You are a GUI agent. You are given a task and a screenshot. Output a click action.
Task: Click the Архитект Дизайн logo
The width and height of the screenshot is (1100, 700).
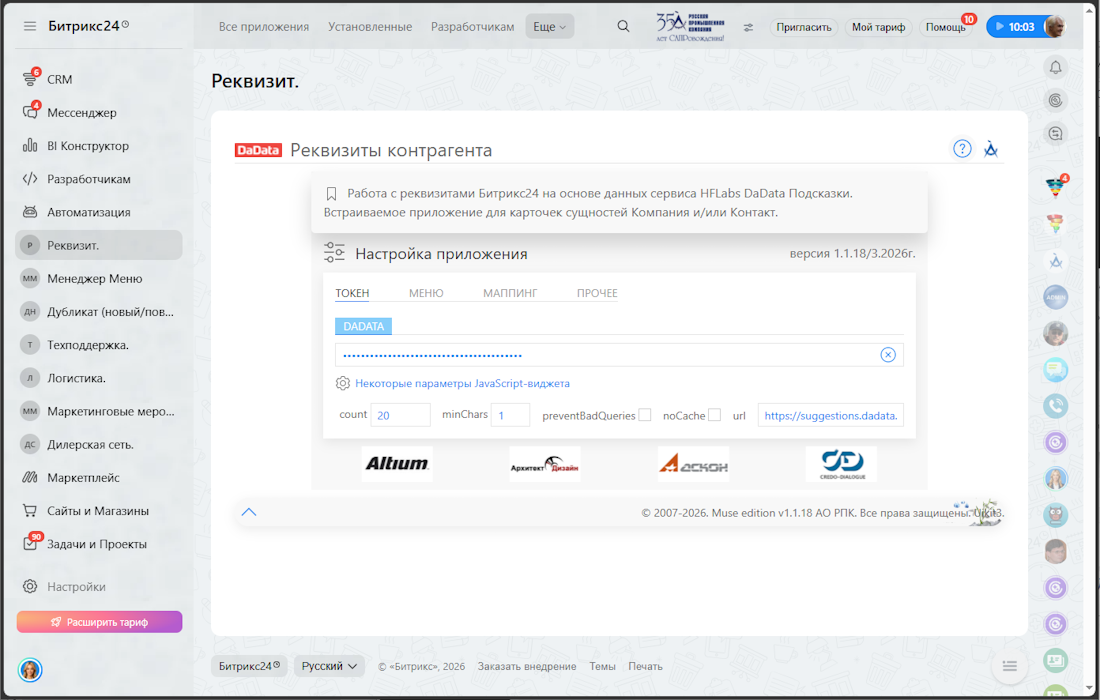(x=545, y=464)
